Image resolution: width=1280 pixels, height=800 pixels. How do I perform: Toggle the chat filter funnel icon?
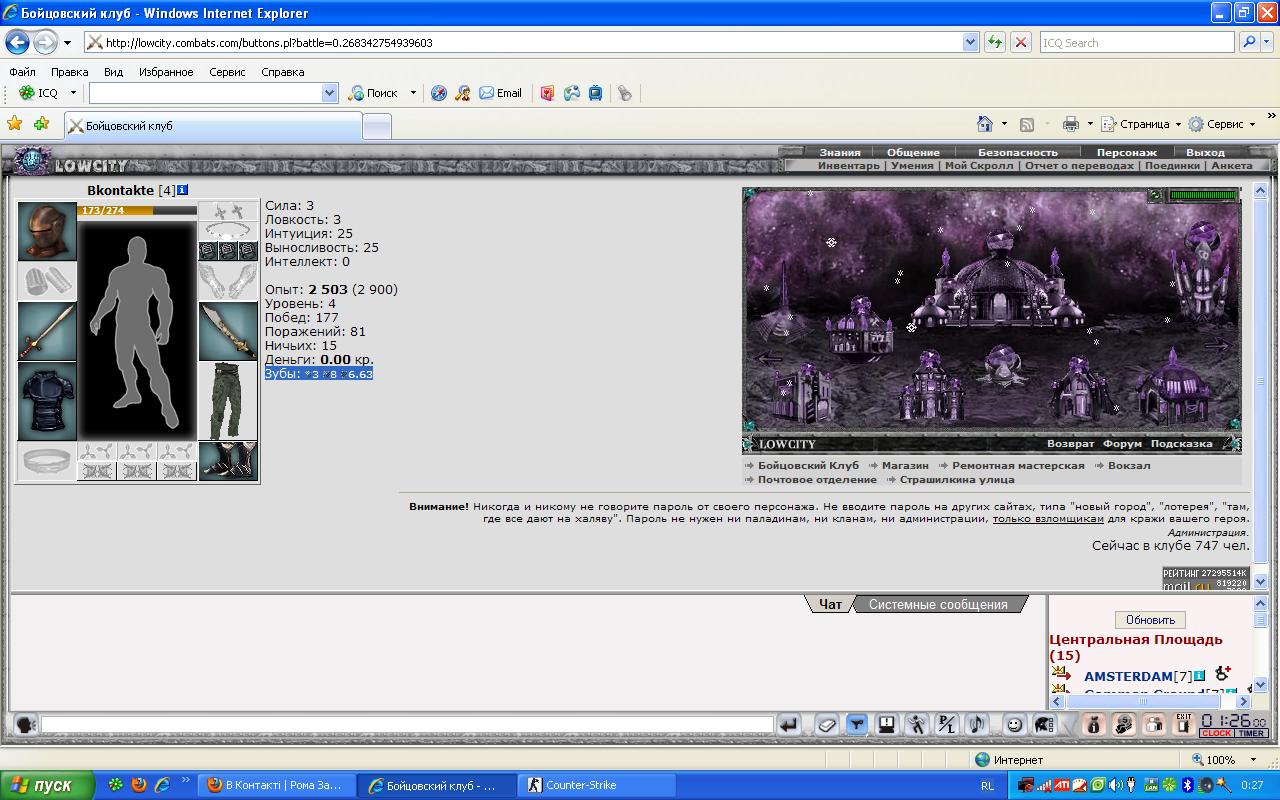click(856, 725)
